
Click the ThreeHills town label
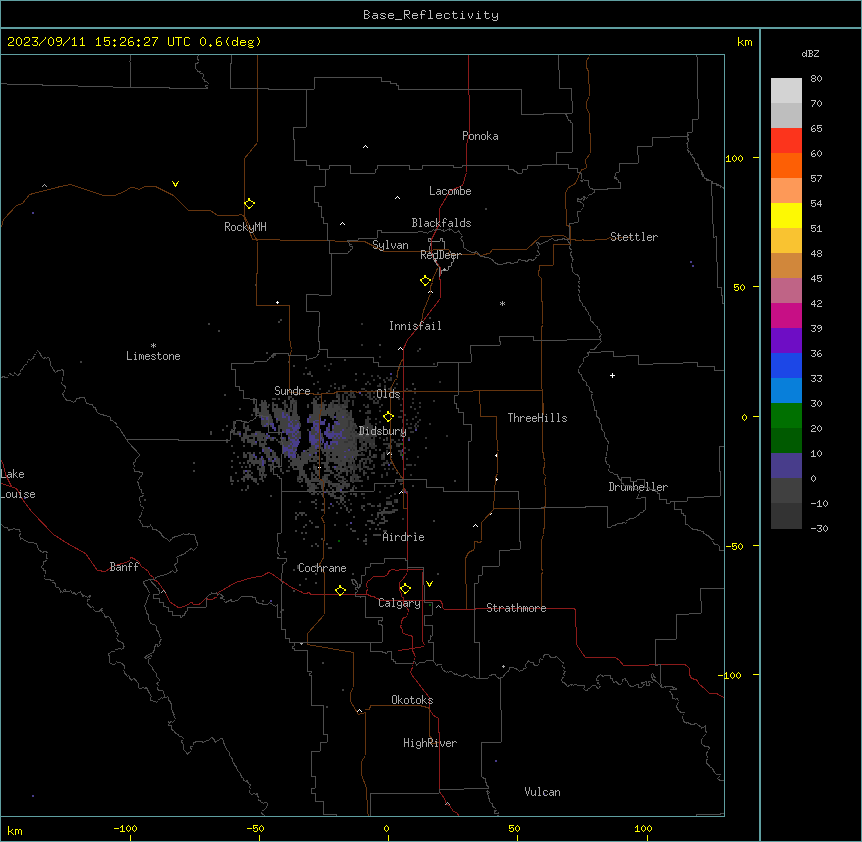point(537,418)
